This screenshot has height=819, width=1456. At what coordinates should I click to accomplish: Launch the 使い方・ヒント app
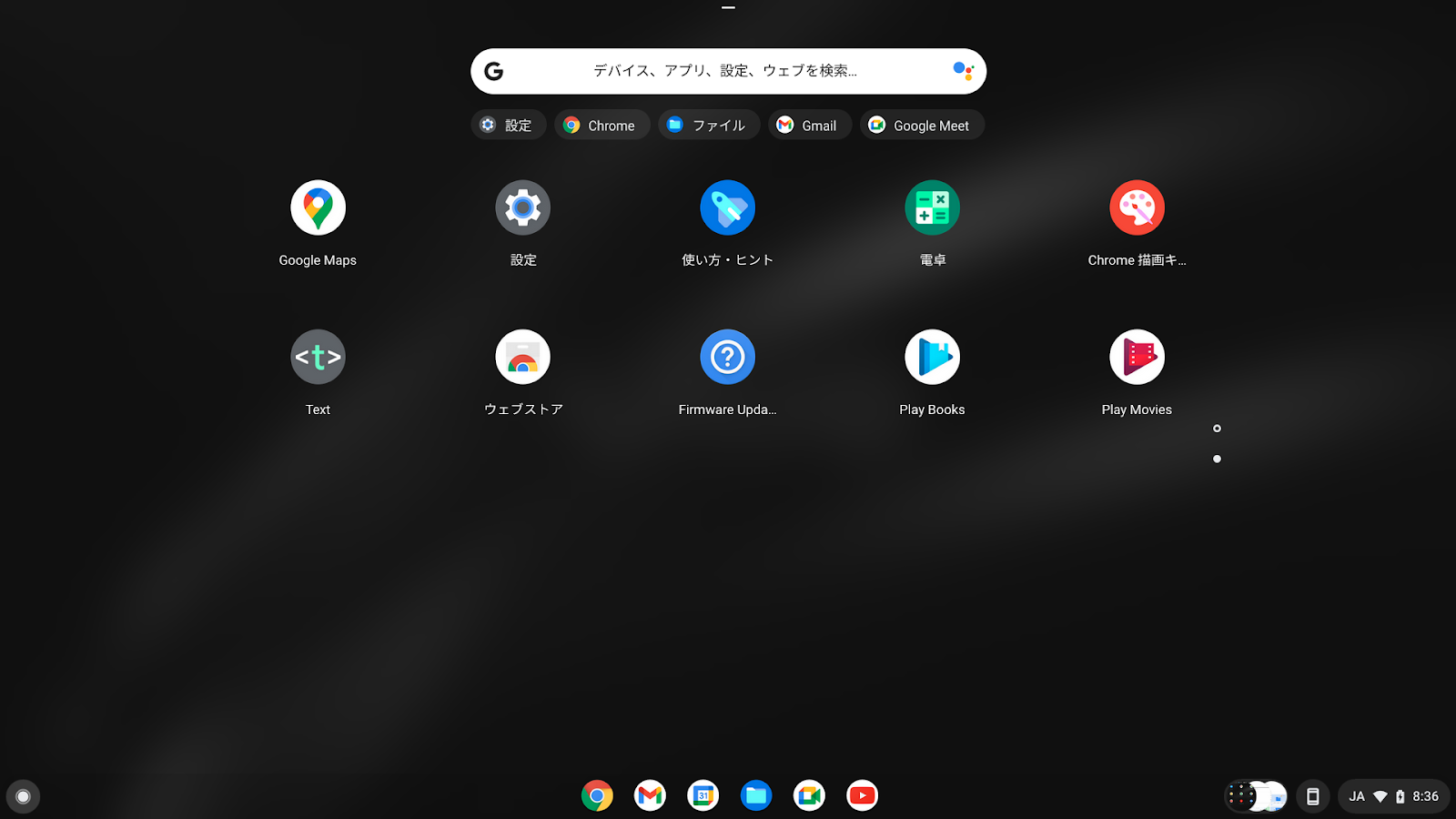[727, 207]
